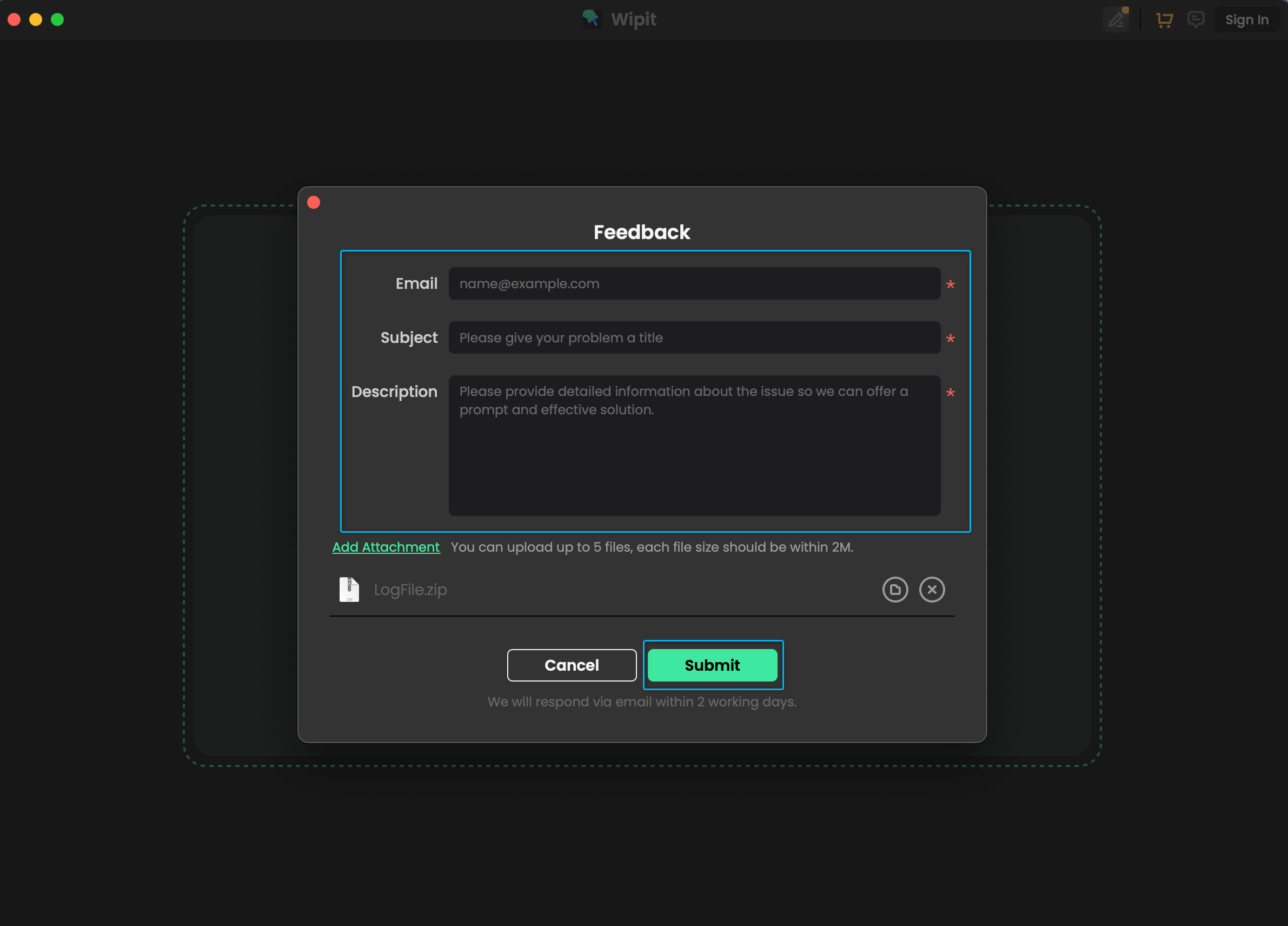Screen dimensions: 1288x926
Task: Open the chat feedback bubble icon
Action: click(x=1196, y=19)
